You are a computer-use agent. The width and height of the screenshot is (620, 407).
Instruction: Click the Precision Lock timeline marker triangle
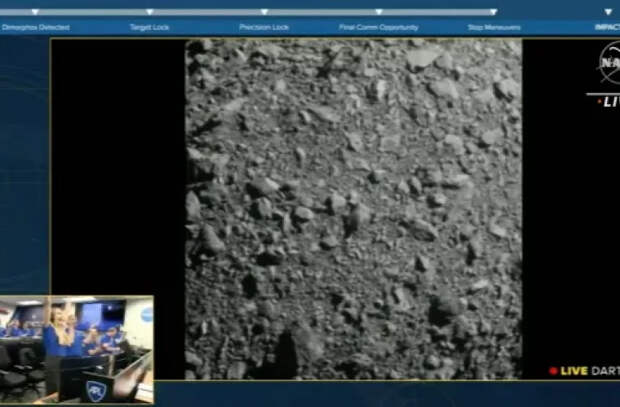point(265,12)
